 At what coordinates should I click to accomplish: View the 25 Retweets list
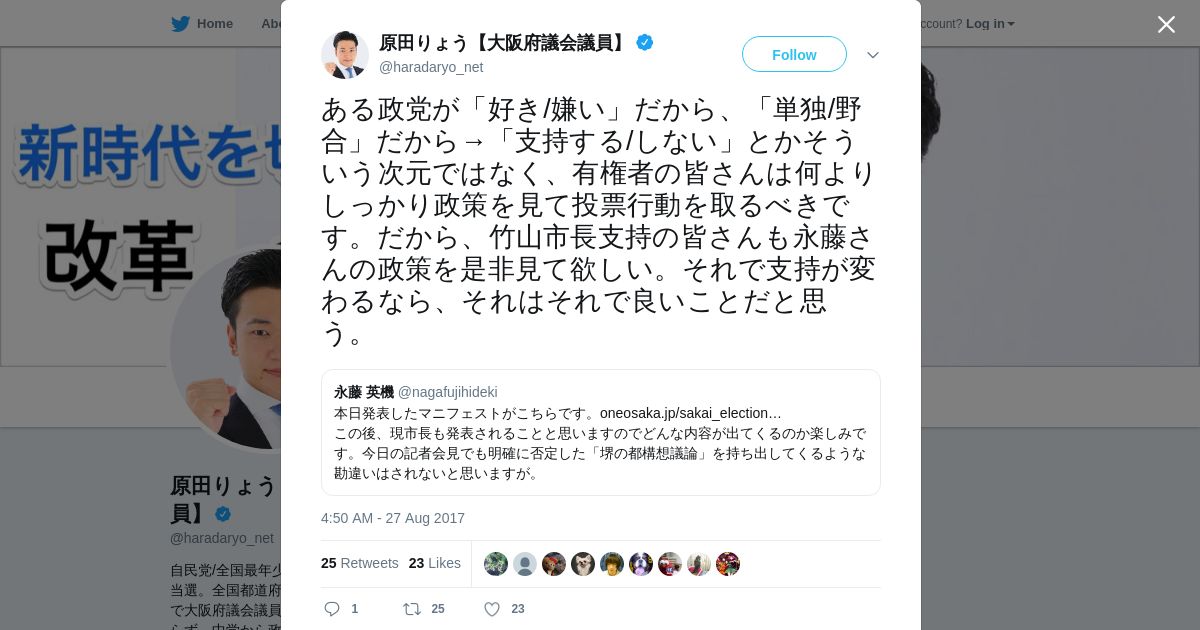(360, 563)
